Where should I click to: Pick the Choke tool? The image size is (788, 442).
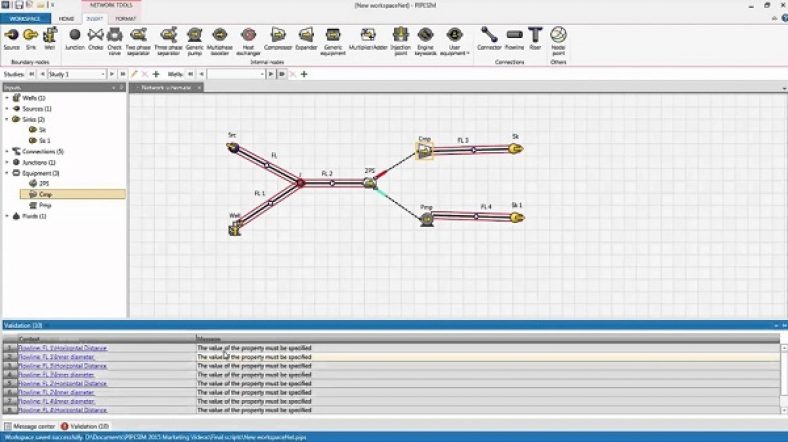coord(95,40)
